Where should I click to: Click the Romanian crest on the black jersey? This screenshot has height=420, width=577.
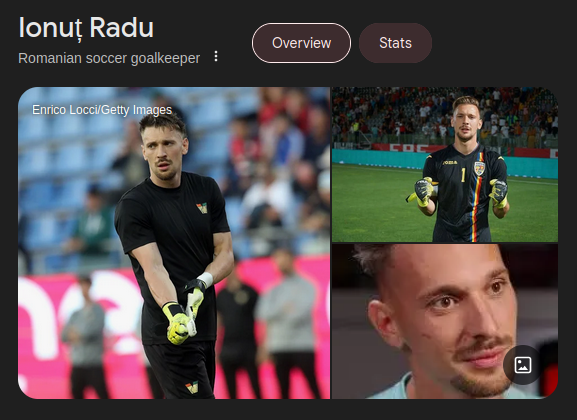coord(479,169)
